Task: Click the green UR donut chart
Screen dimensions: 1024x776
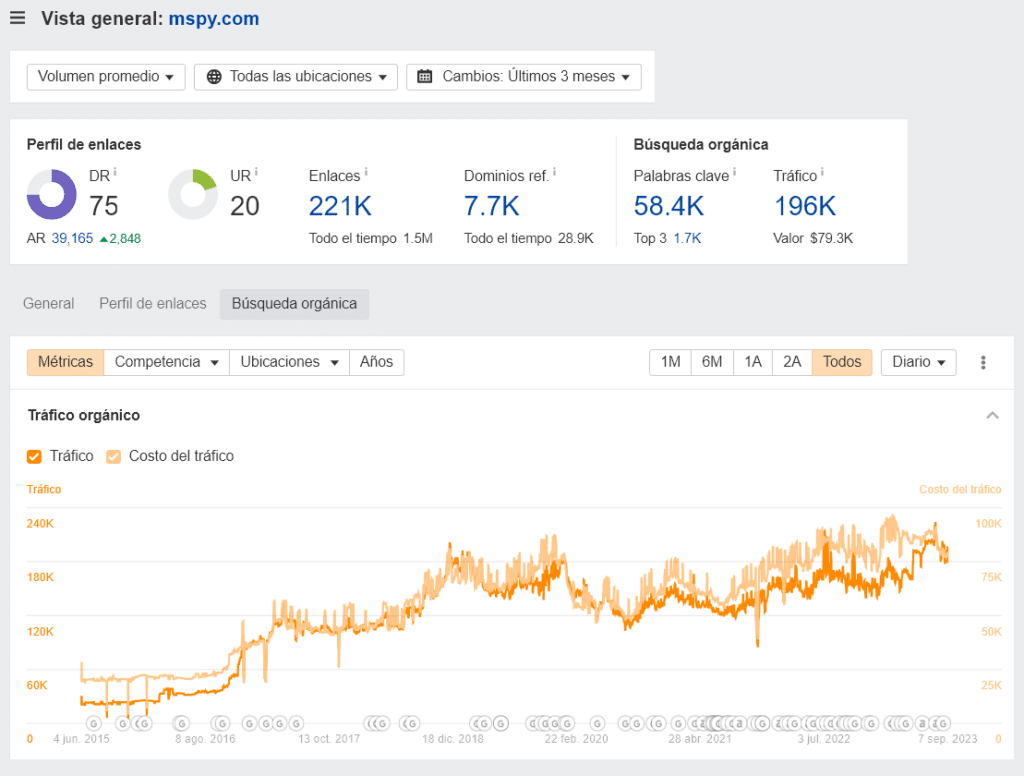Action: coord(193,195)
